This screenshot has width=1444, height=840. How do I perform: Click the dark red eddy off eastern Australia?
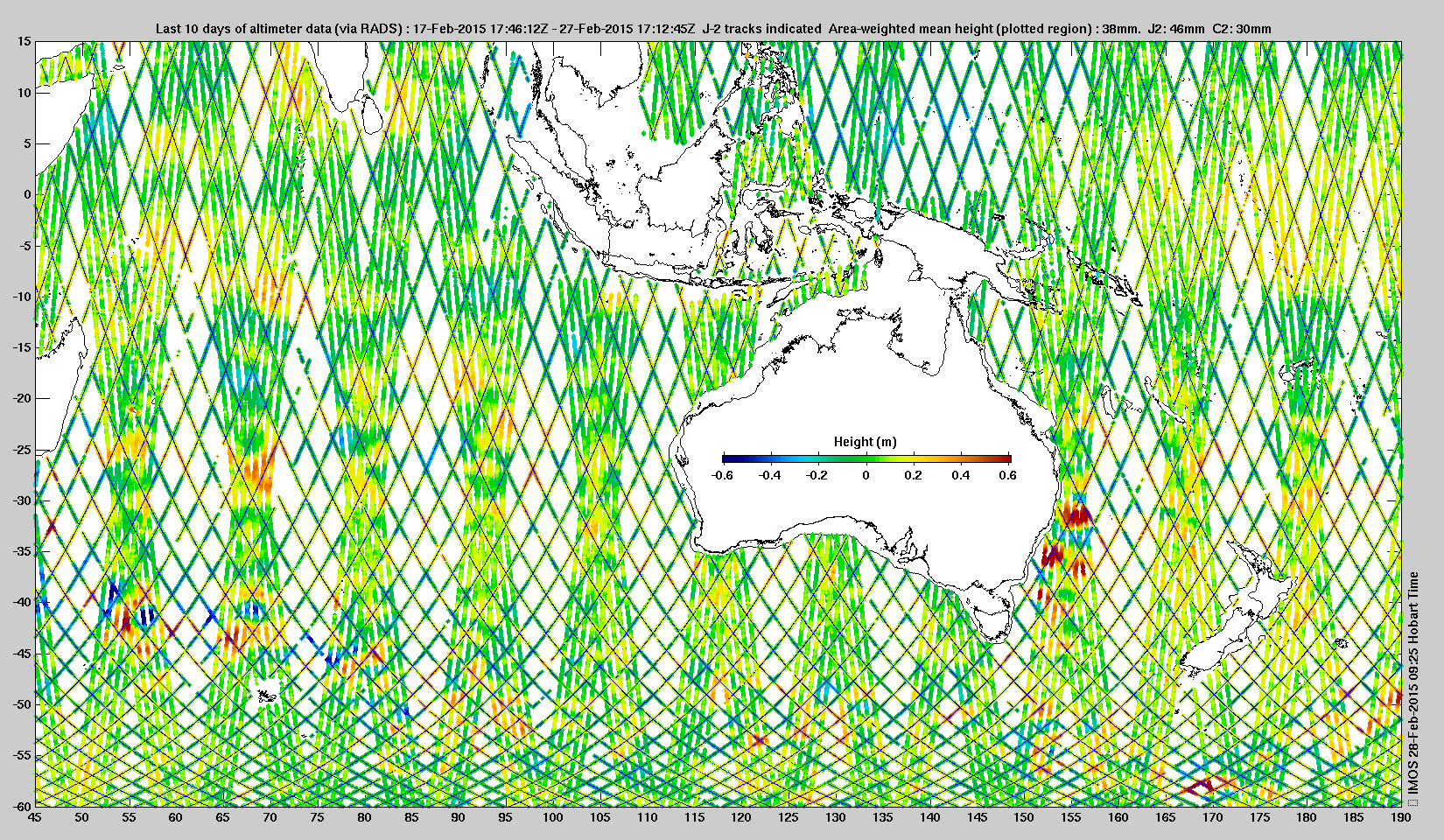pyautogui.click(x=1075, y=514)
